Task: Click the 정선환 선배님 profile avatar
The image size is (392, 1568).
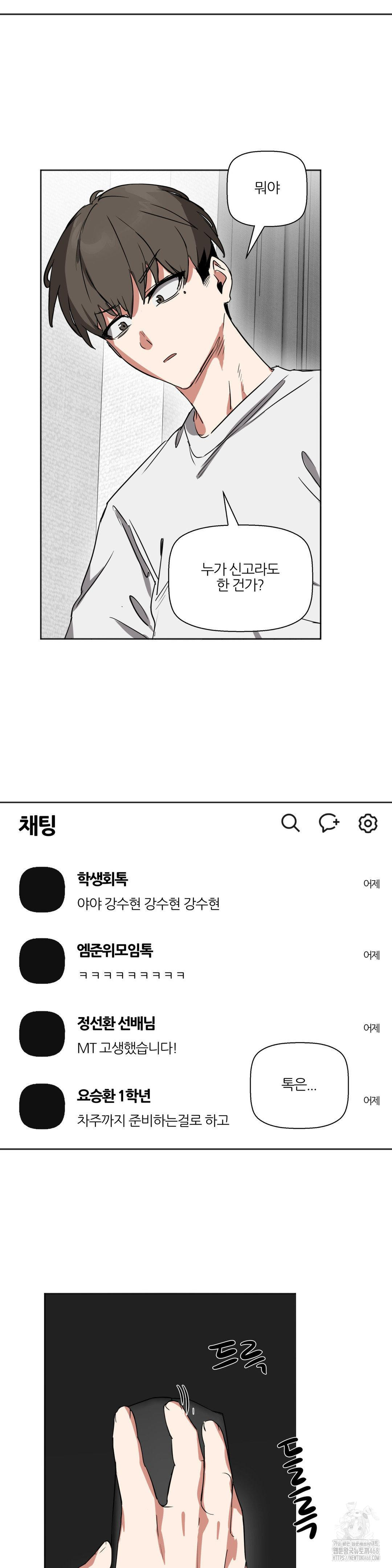Action: [x=42, y=1034]
